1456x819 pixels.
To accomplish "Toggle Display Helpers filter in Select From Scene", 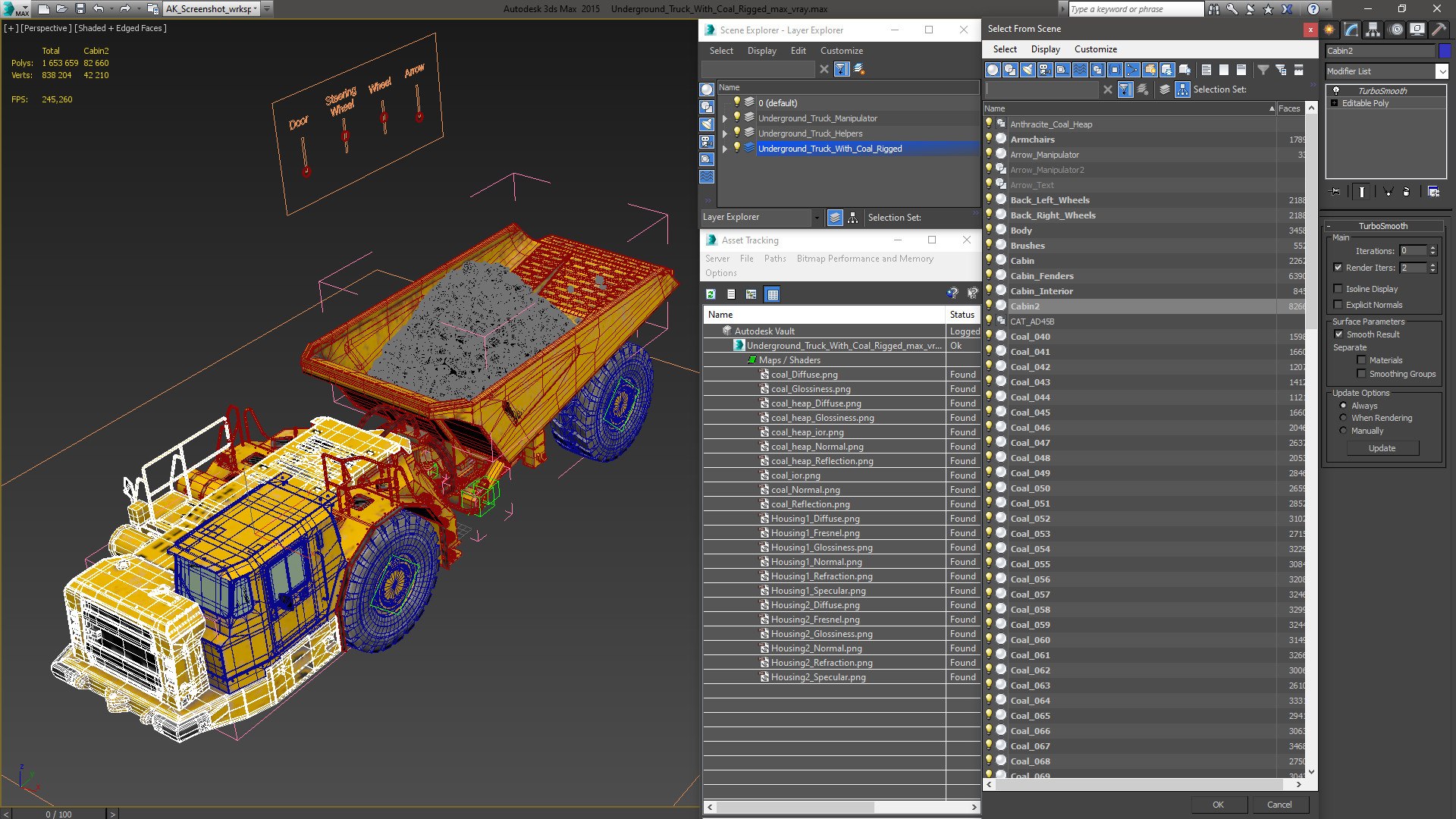I will click(1062, 70).
